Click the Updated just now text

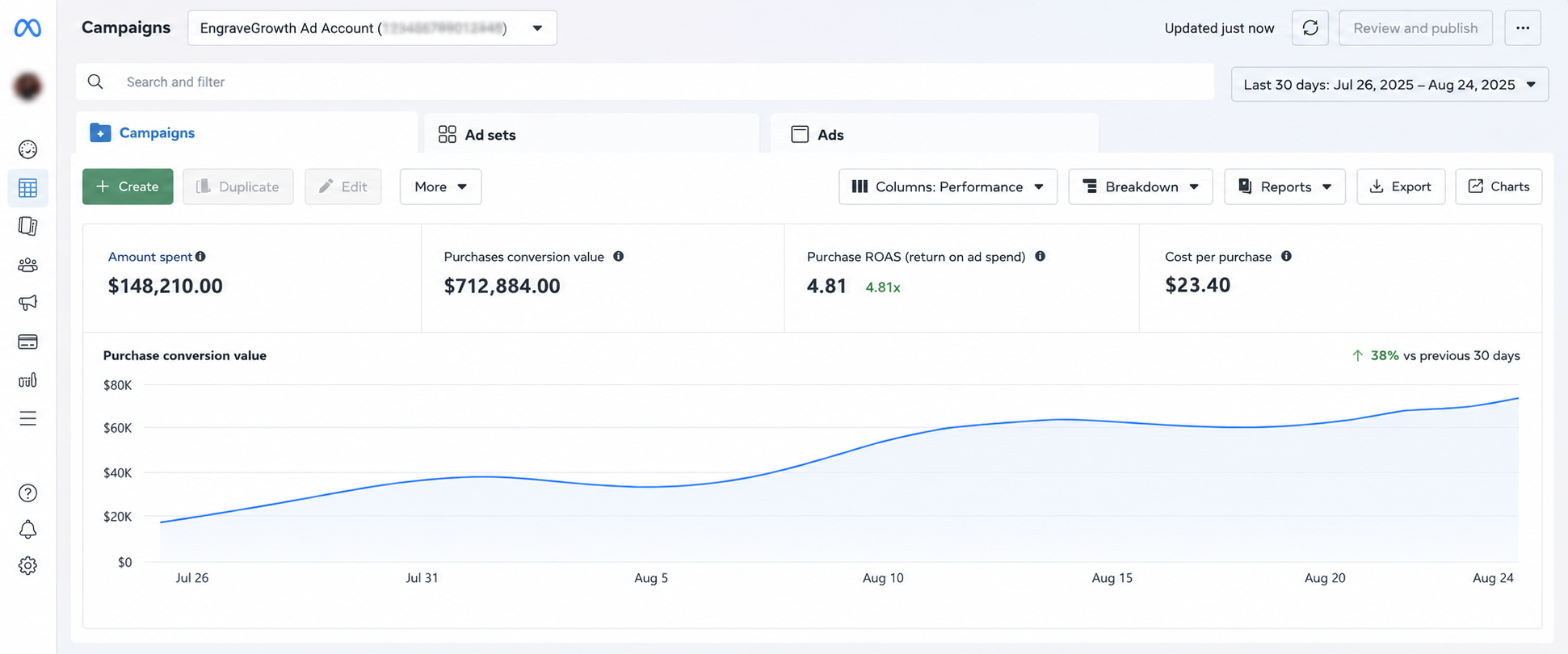click(1219, 28)
